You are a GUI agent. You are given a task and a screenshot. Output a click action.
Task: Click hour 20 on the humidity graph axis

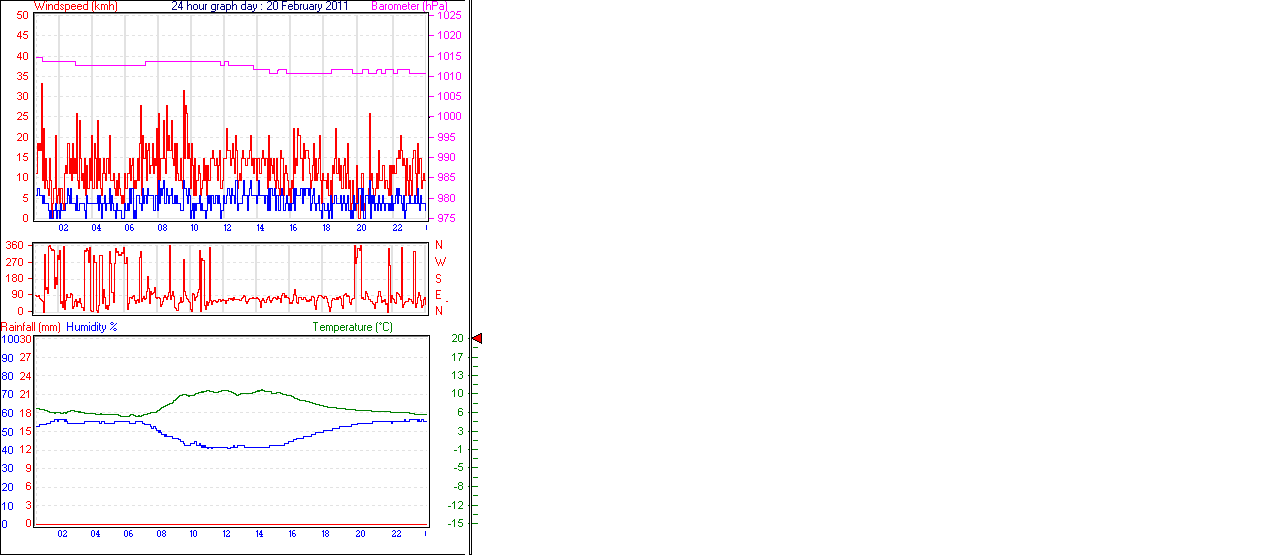tap(362, 534)
